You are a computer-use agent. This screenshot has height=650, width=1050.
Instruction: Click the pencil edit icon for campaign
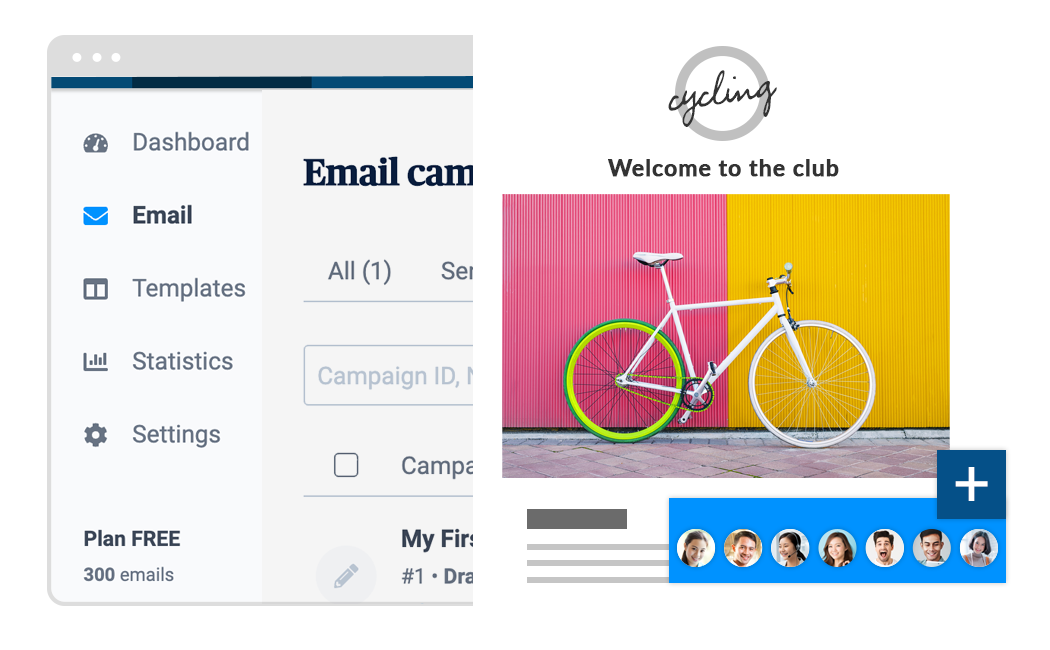pyautogui.click(x=346, y=576)
